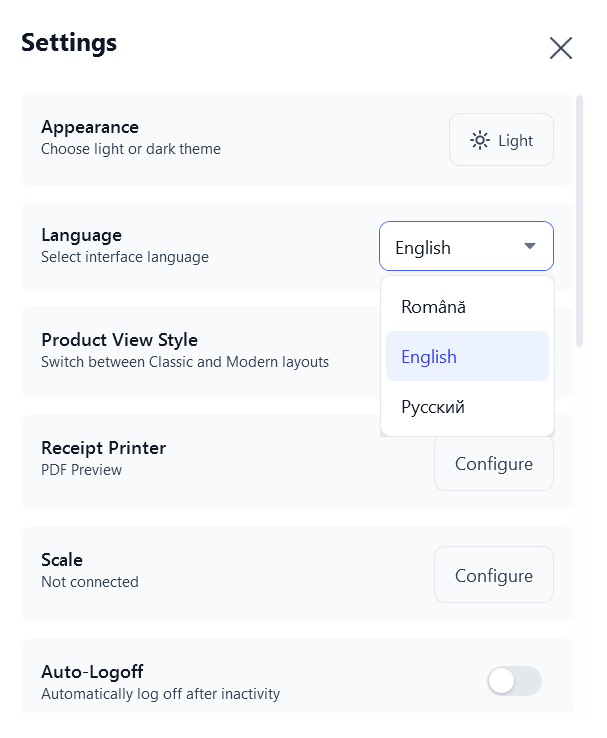The image size is (607, 738).
Task: Click the Product View Style label
Action: (x=119, y=340)
